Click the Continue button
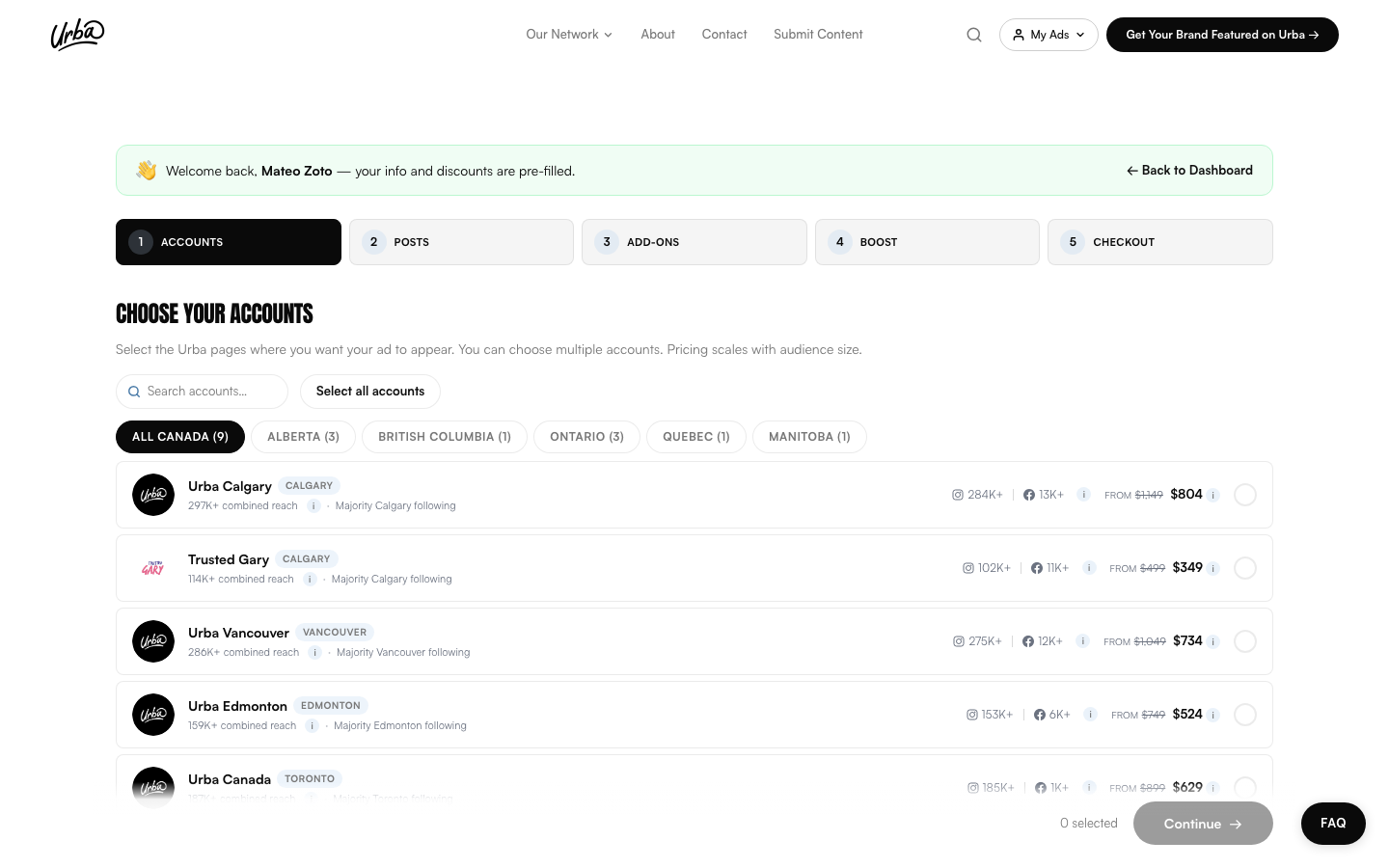The image size is (1389, 868). click(x=1203, y=824)
